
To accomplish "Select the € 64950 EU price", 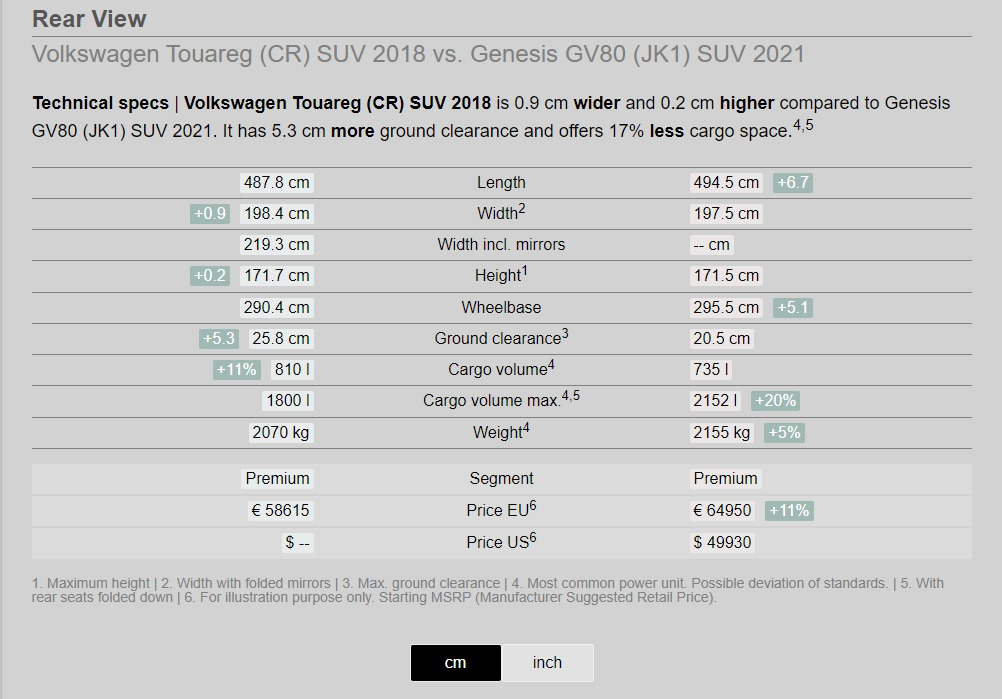I will click(x=722, y=511).
